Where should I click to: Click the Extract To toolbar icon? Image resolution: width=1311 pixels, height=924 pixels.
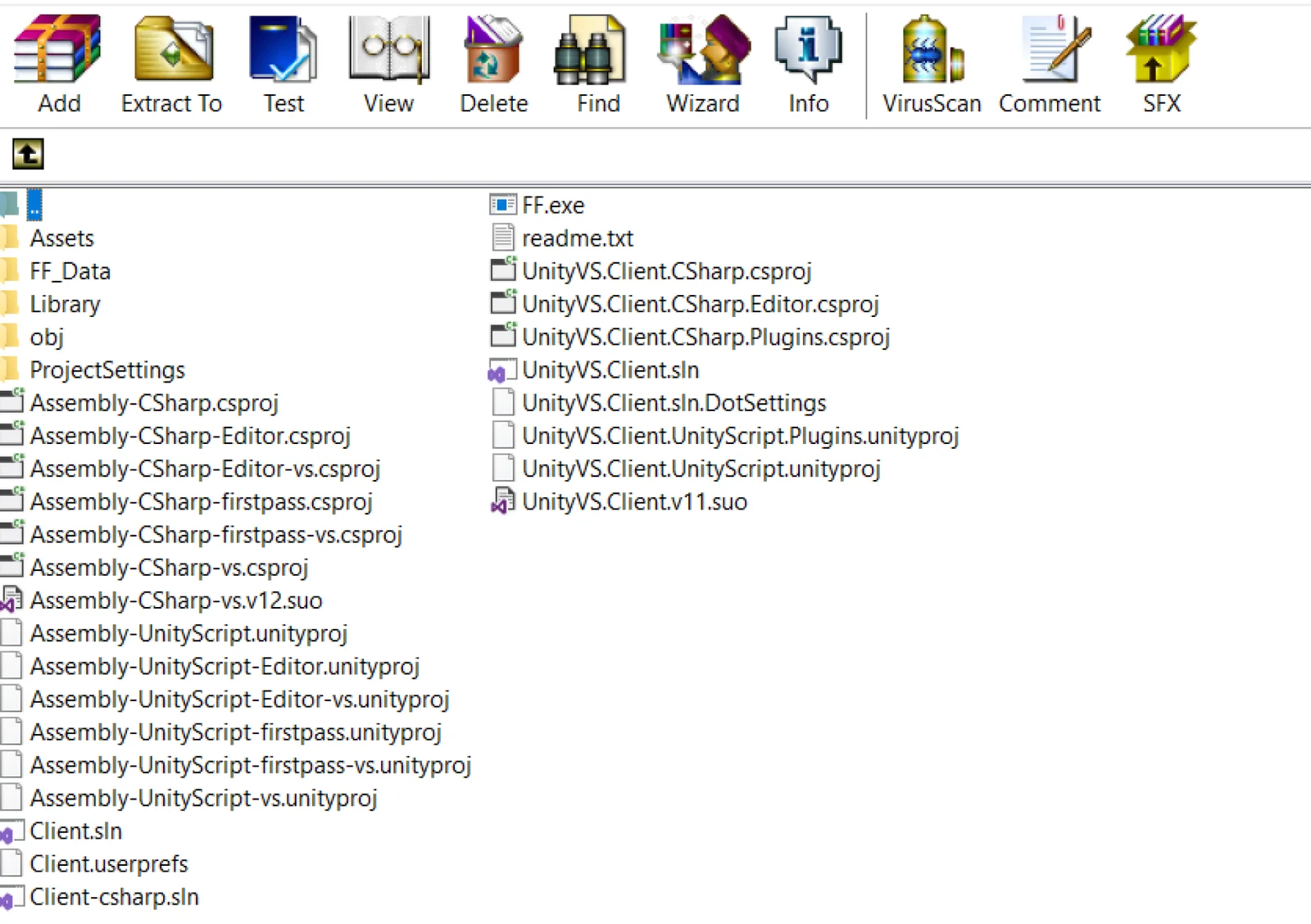click(x=171, y=64)
